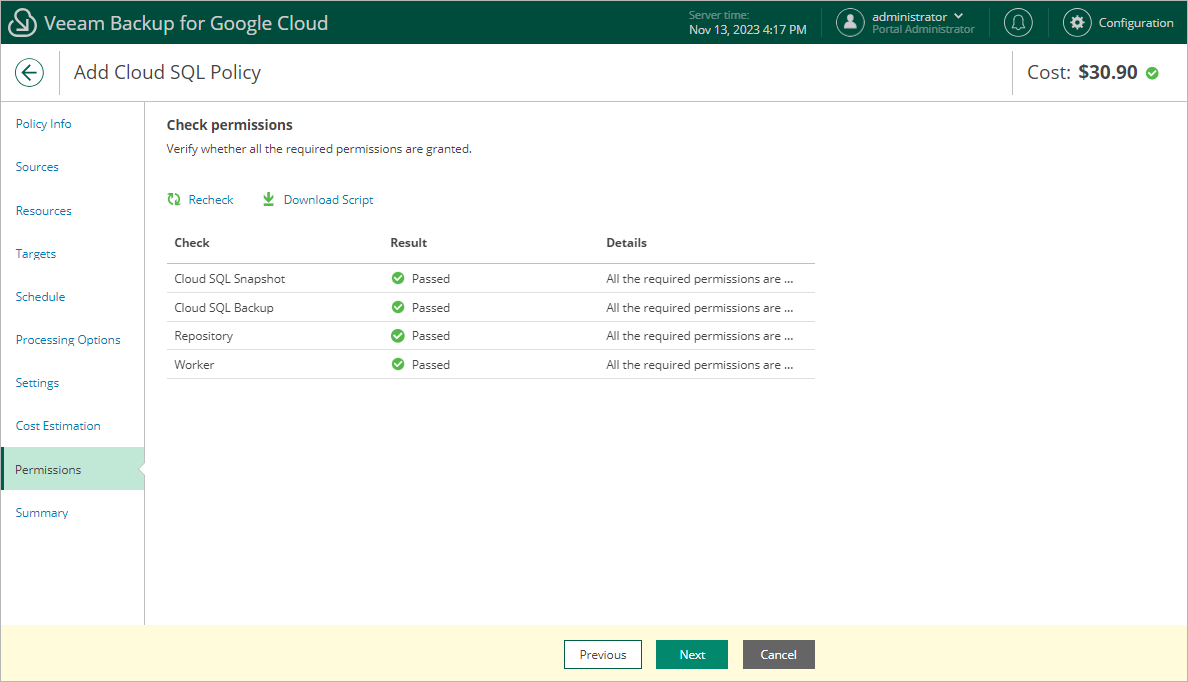The image size is (1188, 682).
Task: Click the Recheck refresh icon
Action: tap(174, 199)
